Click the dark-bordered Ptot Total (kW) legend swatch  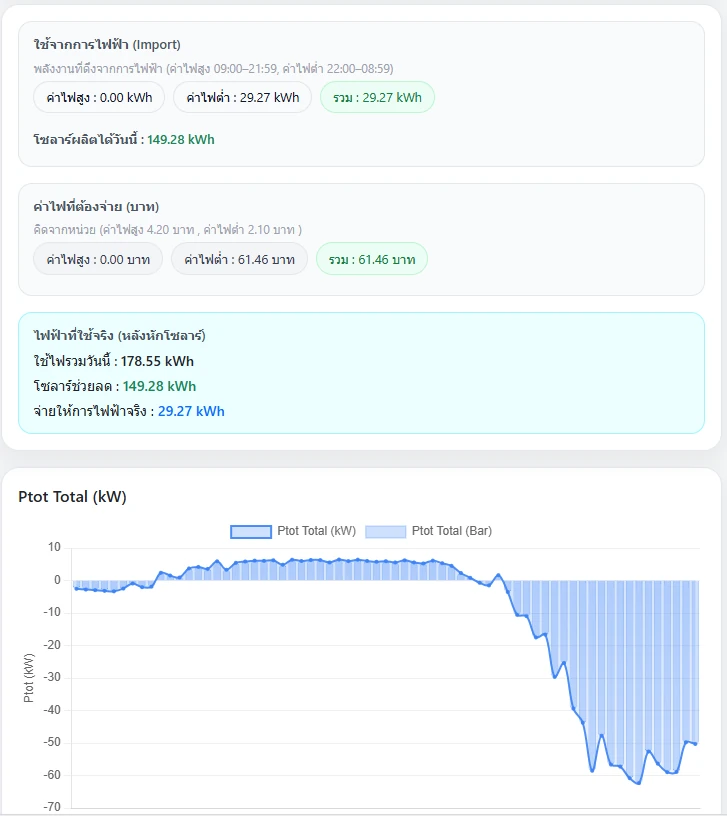click(251, 531)
